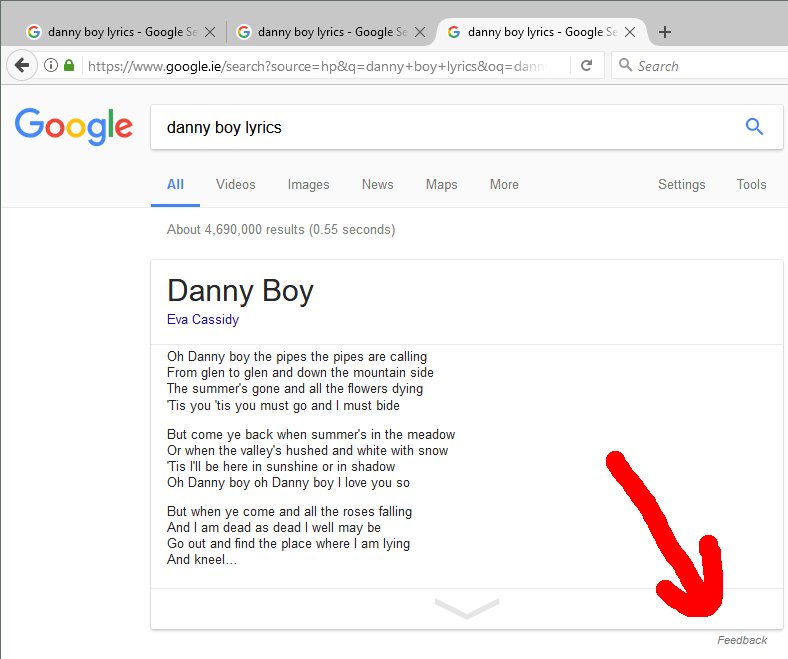Open search Tools options
Viewport: 788px width, 659px height.
(751, 184)
